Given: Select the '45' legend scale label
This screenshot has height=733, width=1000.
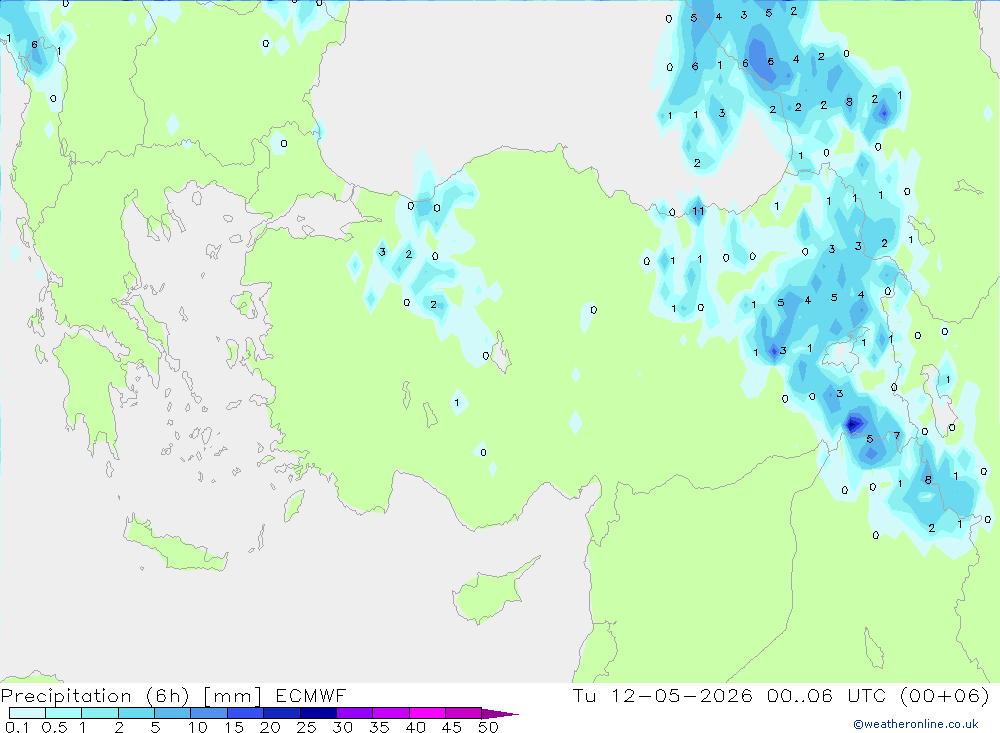Looking at the screenshot, I should (x=452, y=727).
